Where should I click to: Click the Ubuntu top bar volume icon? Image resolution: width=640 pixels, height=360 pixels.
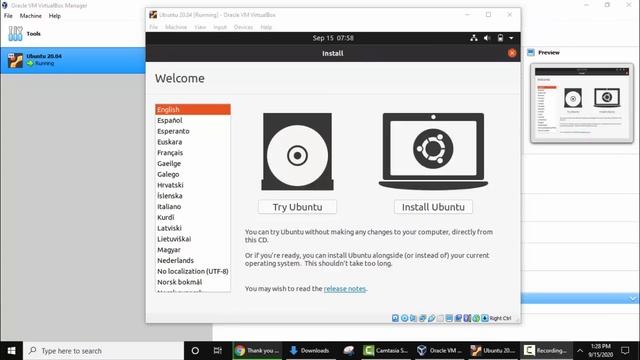tap(487, 38)
